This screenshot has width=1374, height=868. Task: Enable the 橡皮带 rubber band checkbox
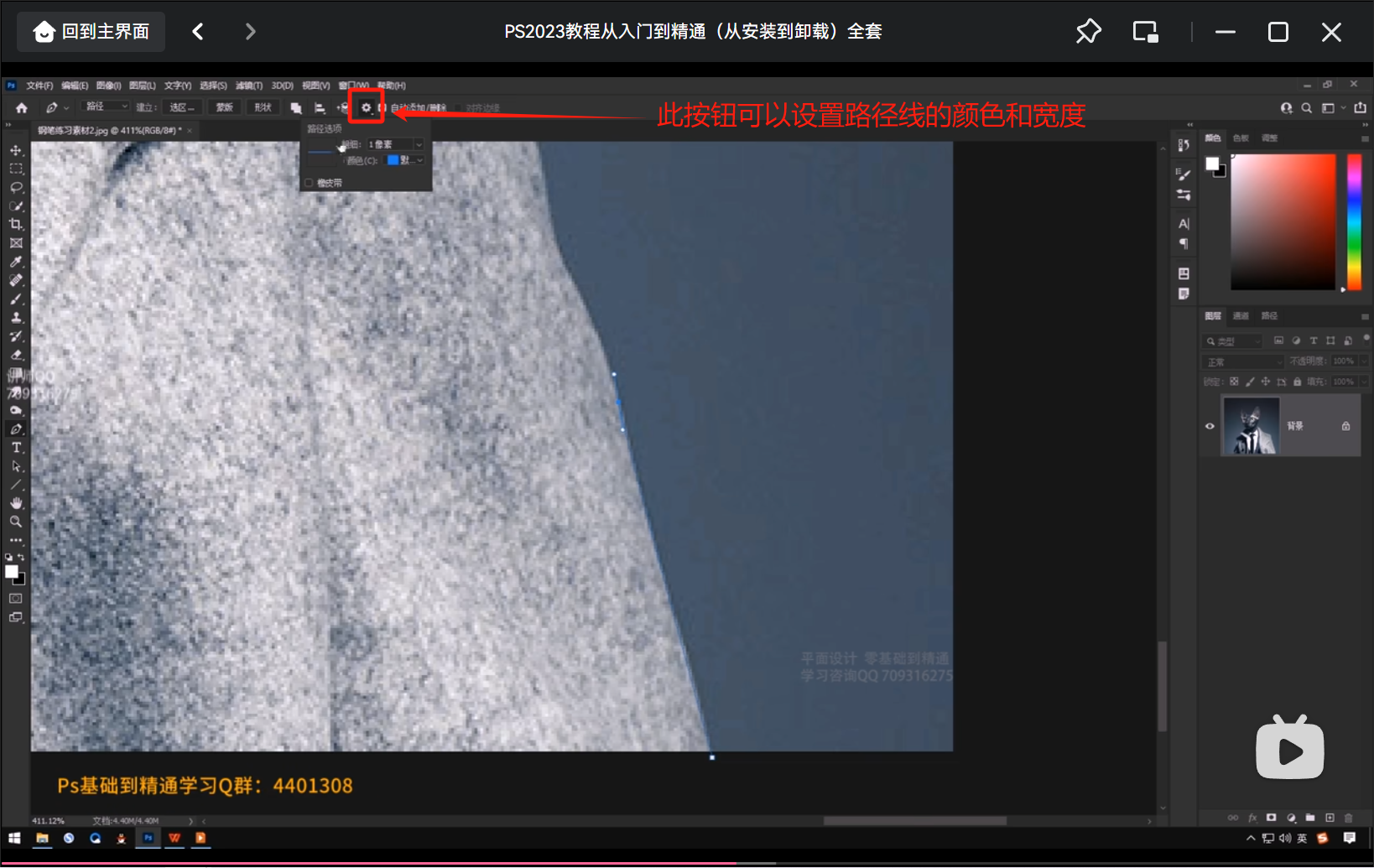click(x=309, y=183)
